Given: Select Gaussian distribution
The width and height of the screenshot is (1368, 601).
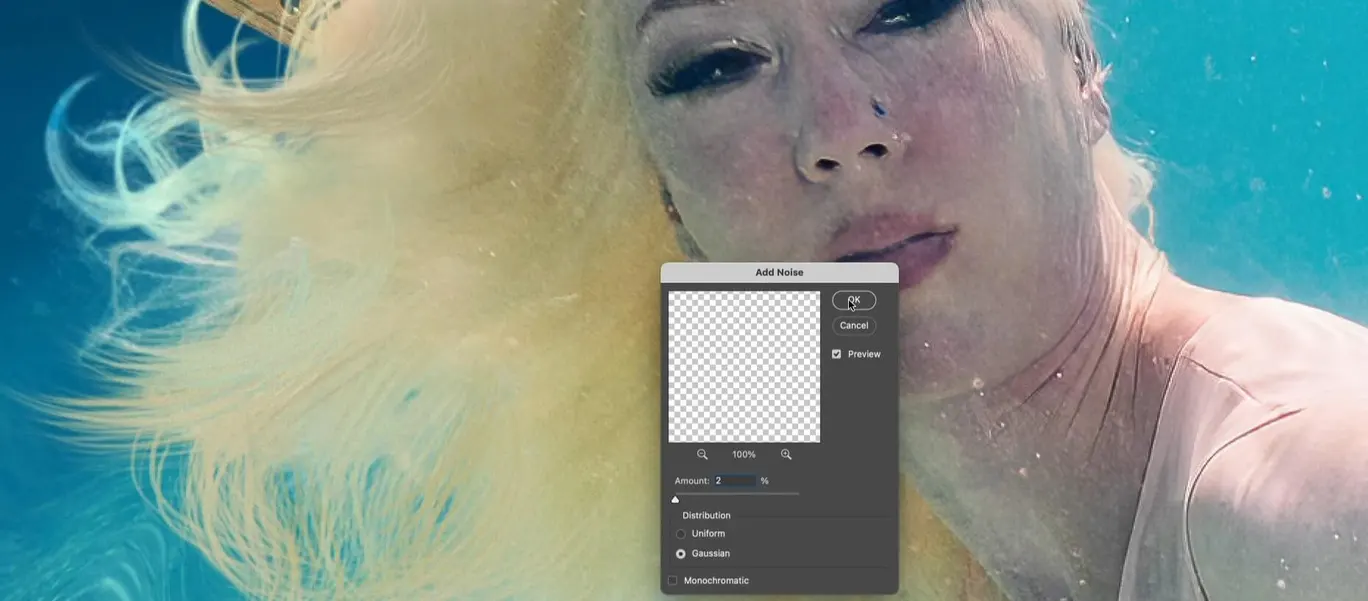Looking at the screenshot, I should pos(681,554).
